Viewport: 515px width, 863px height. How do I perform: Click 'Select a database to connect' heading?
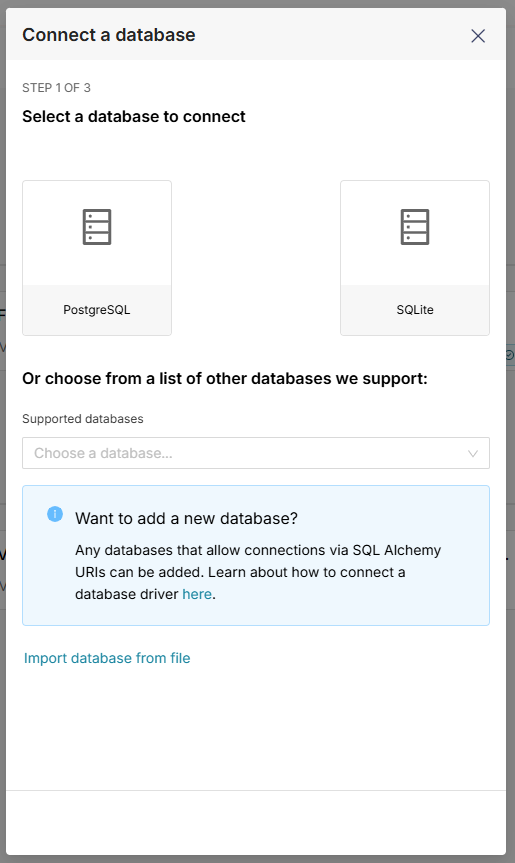click(134, 117)
